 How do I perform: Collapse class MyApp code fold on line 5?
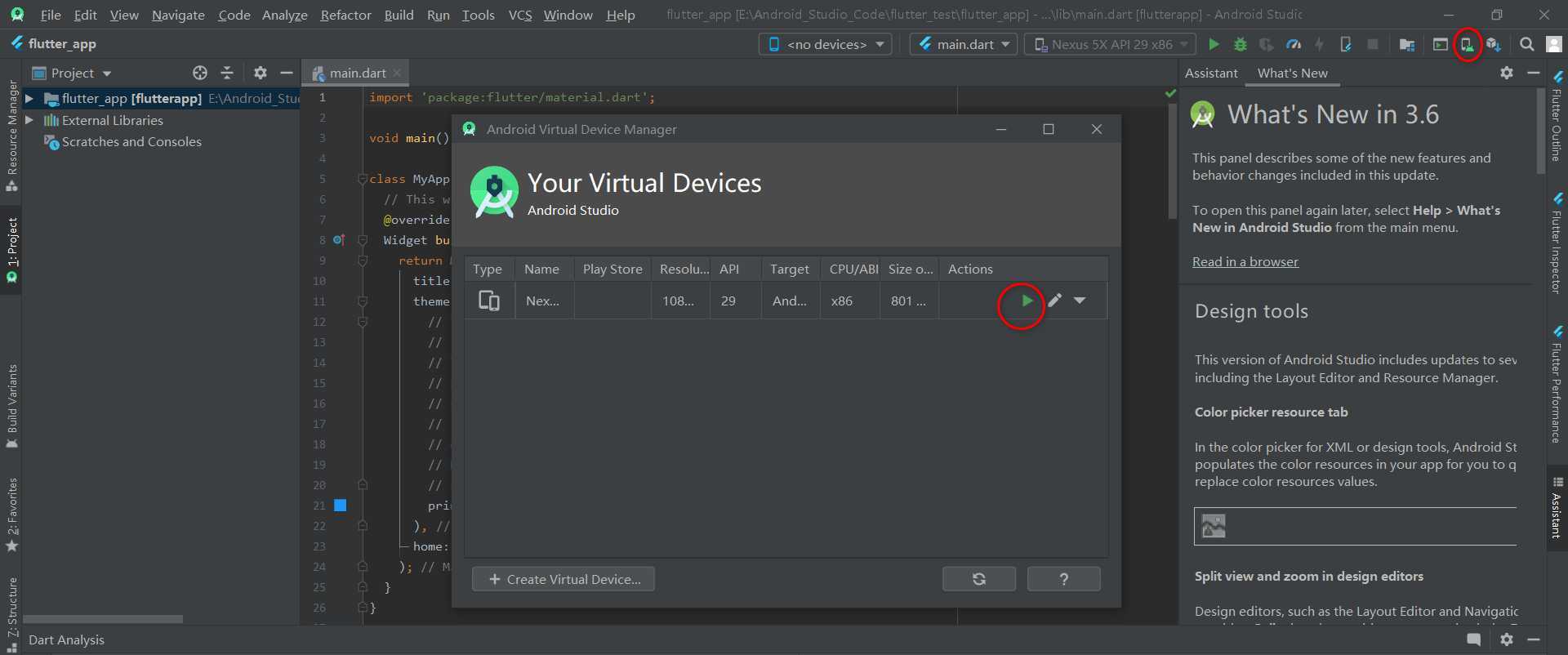pyautogui.click(x=363, y=179)
